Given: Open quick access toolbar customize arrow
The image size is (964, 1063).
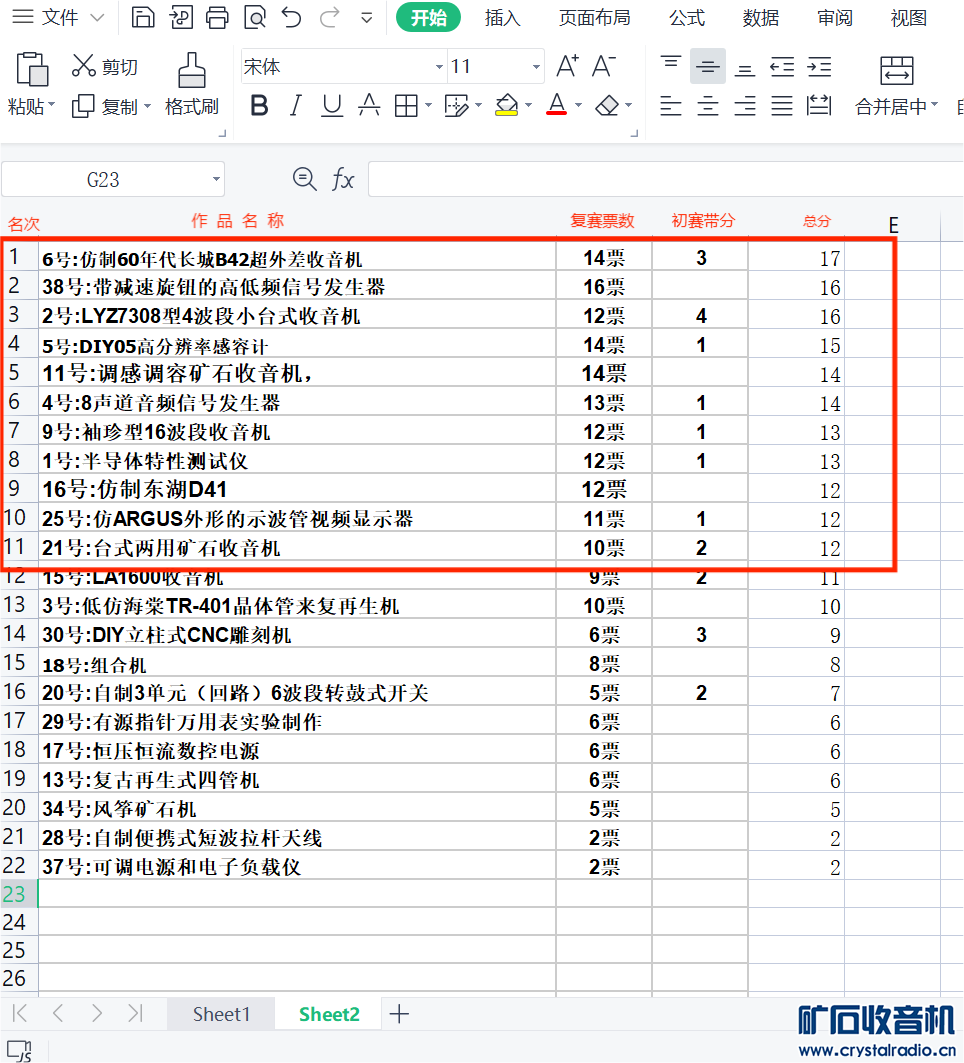Looking at the screenshot, I should 367,18.
